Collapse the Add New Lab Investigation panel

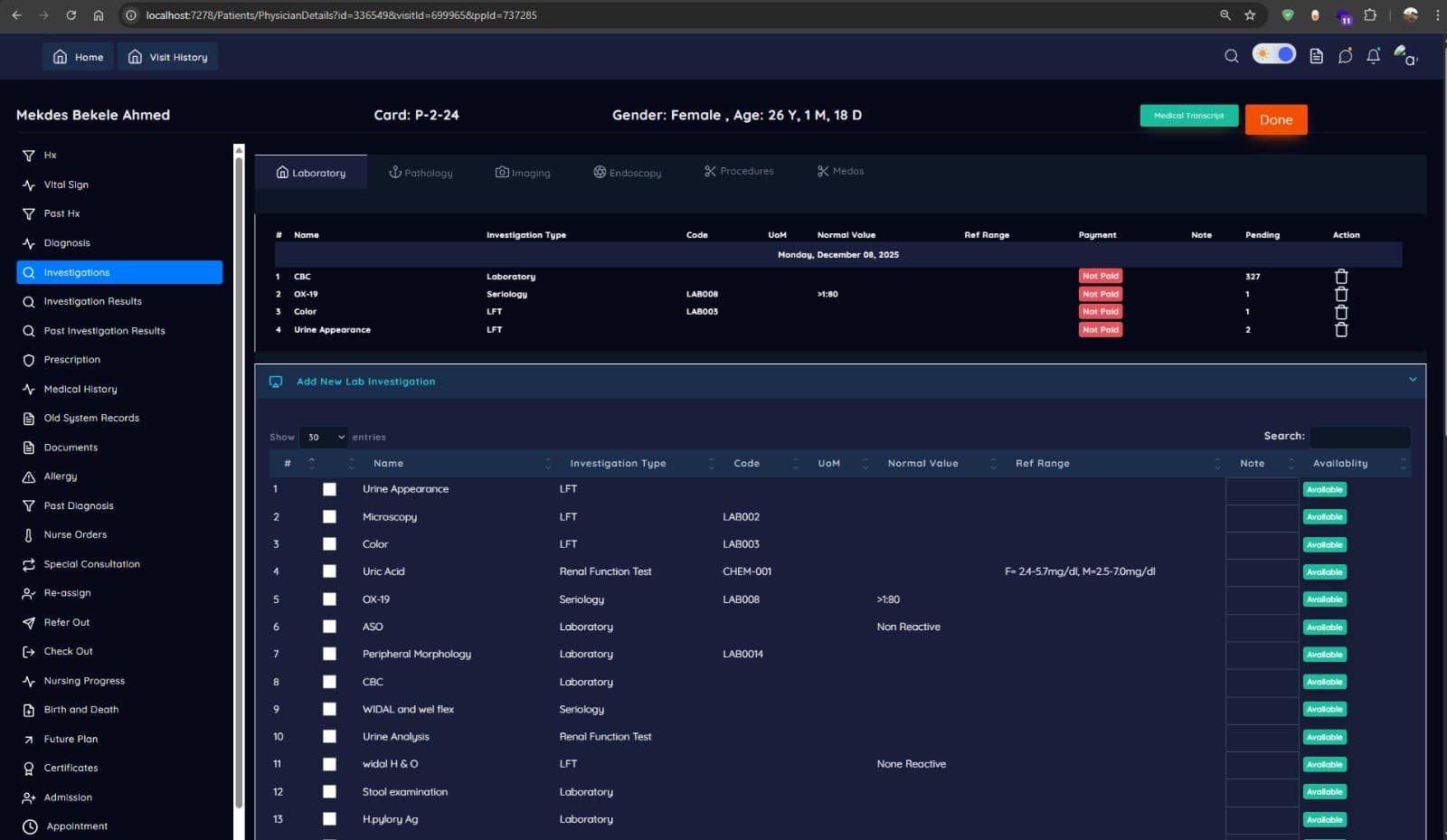point(1413,380)
